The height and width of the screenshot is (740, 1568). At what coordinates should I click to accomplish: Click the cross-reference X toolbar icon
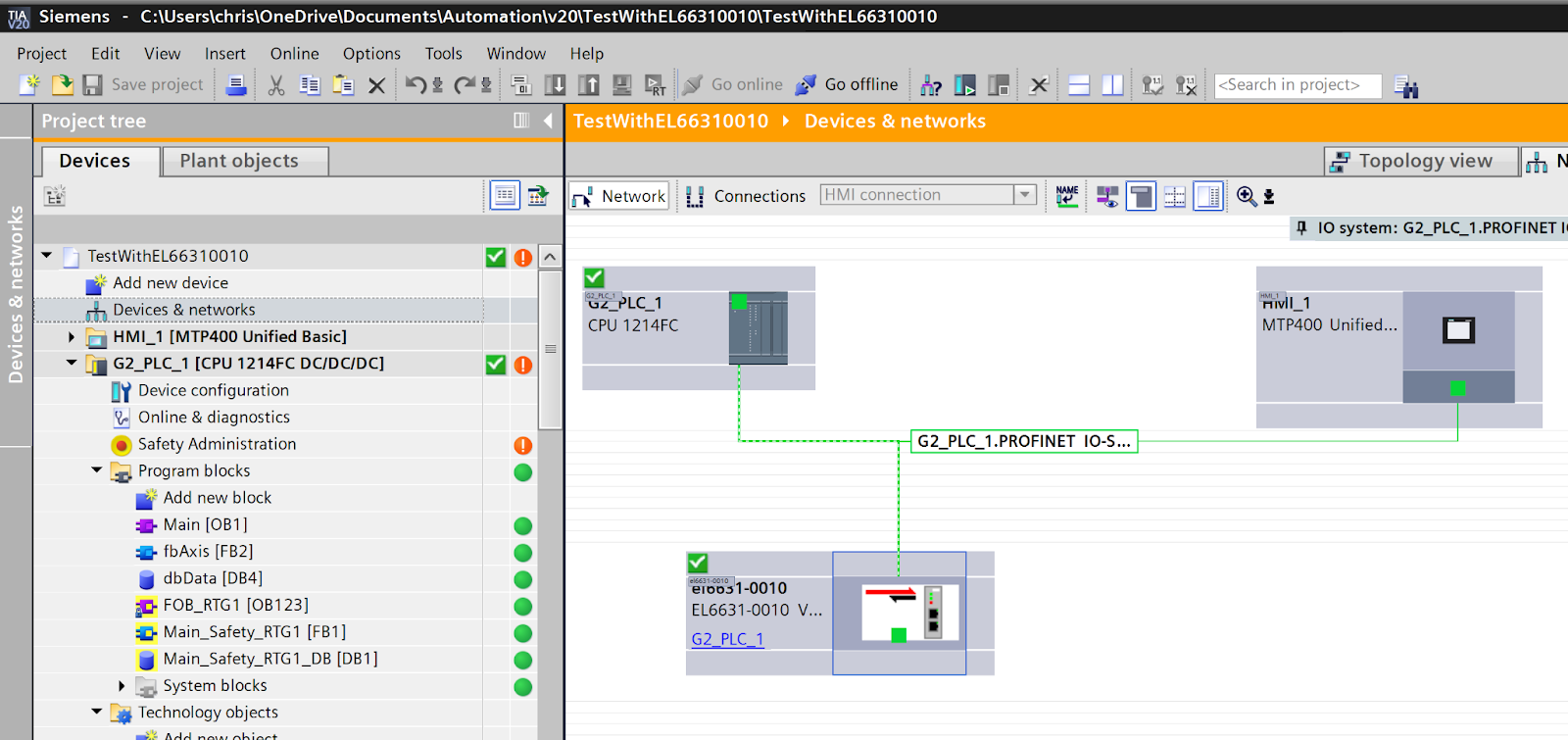tap(1039, 85)
